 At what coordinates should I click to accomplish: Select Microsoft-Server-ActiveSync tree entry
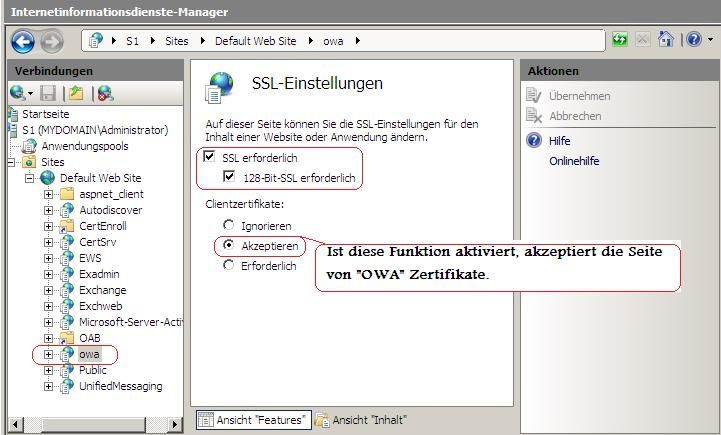(x=131, y=322)
